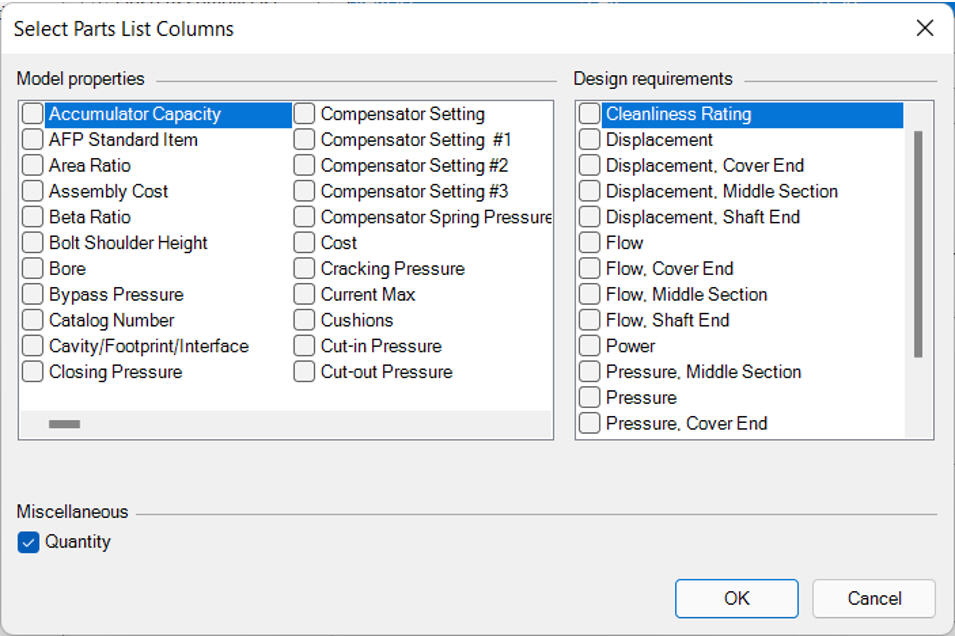Click the Design requirements vertical scrollbar
This screenshot has width=955, height=636.
click(918, 244)
